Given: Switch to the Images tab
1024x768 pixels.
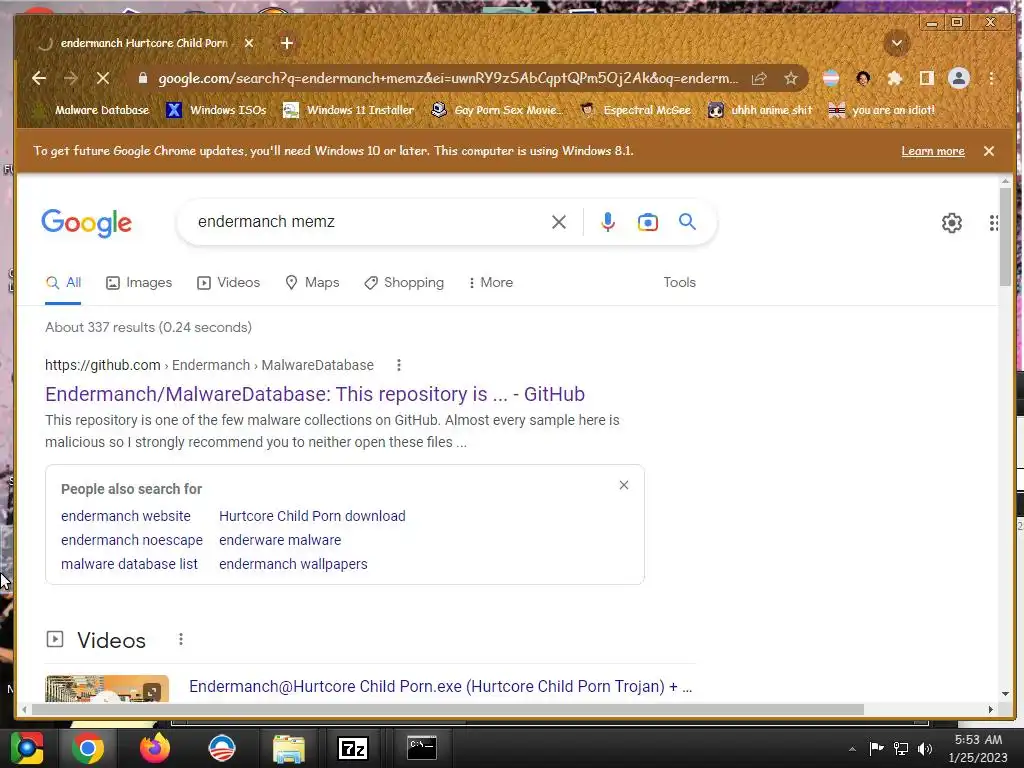Looking at the screenshot, I should 139,283.
